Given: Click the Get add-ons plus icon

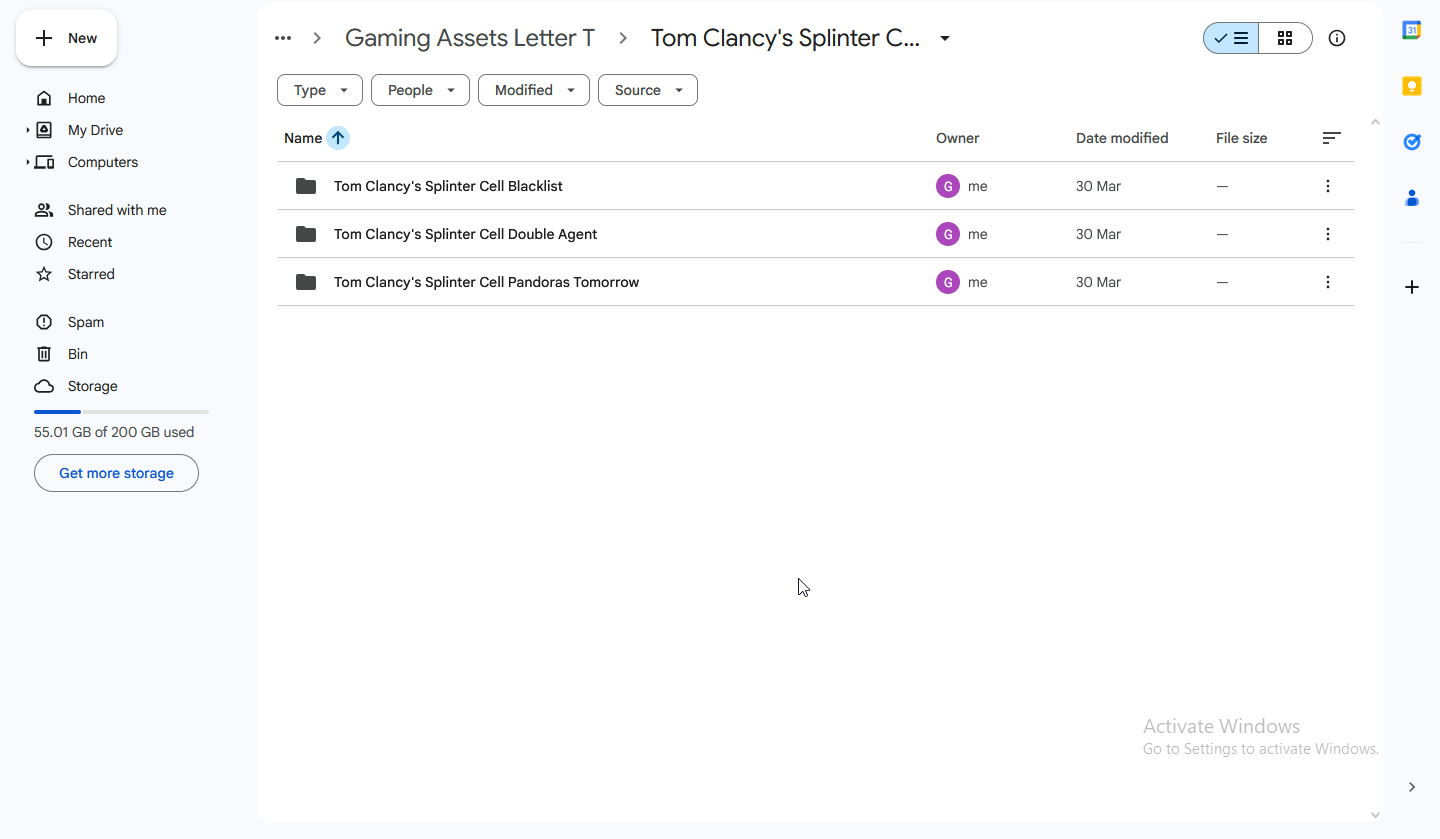Looking at the screenshot, I should click(x=1412, y=287).
